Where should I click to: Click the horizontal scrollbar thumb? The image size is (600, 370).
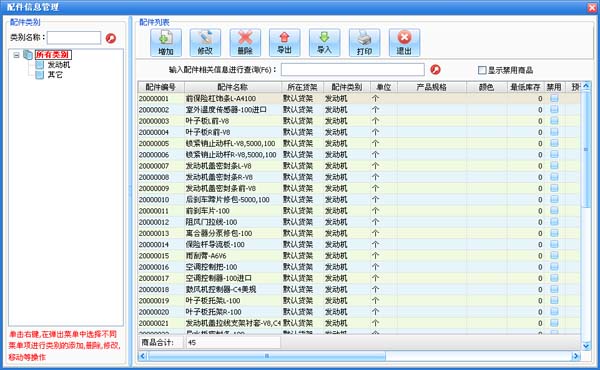(x=267, y=356)
